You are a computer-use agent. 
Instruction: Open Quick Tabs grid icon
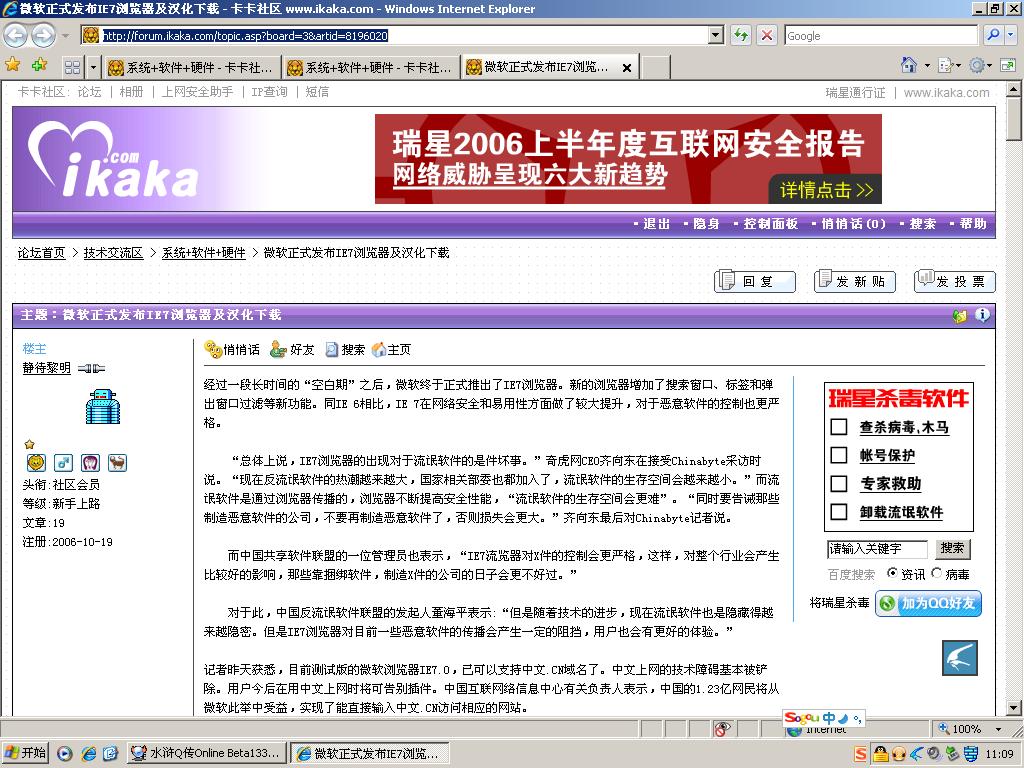(x=72, y=67)
